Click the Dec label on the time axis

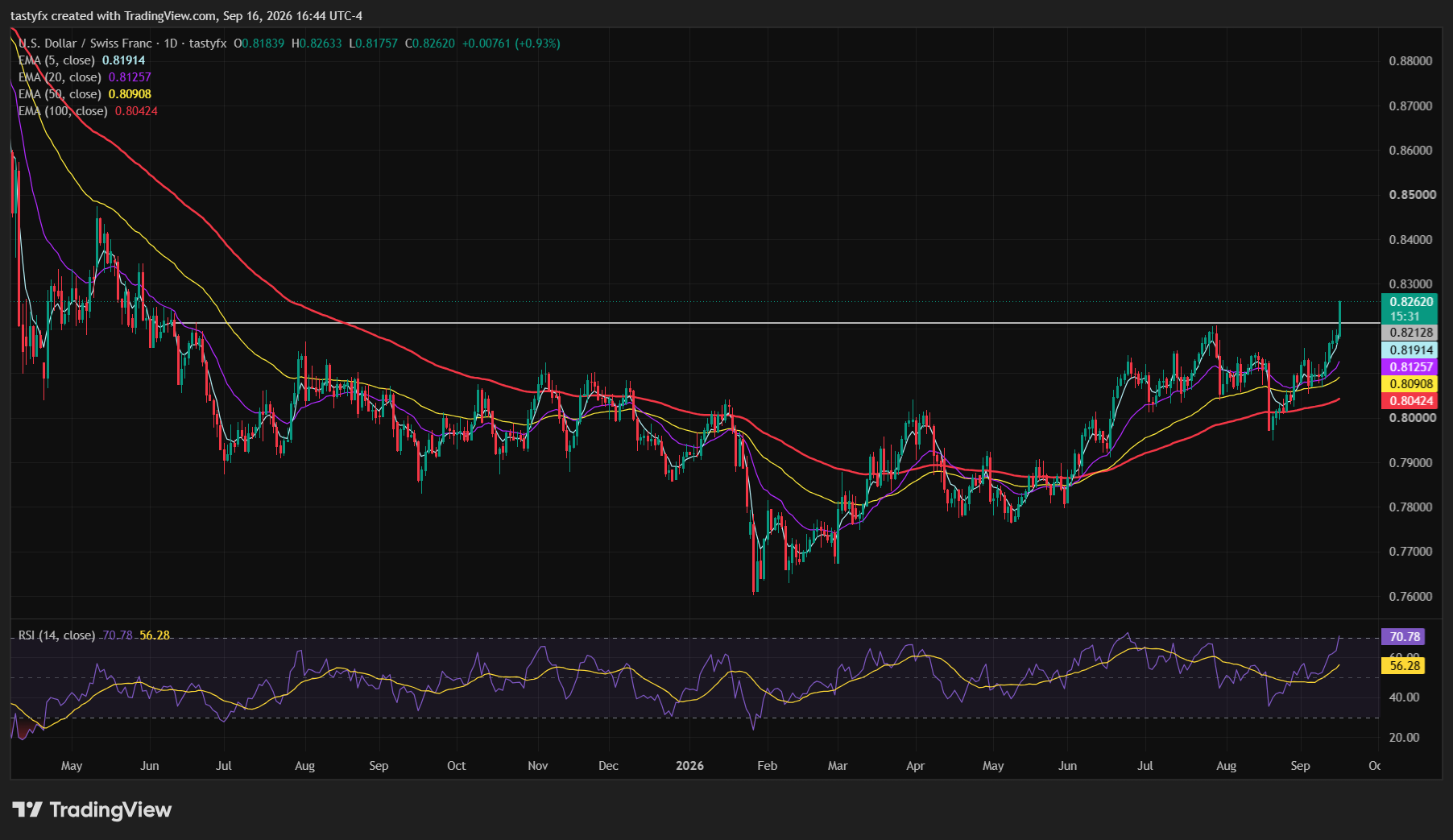pos(609,766)
